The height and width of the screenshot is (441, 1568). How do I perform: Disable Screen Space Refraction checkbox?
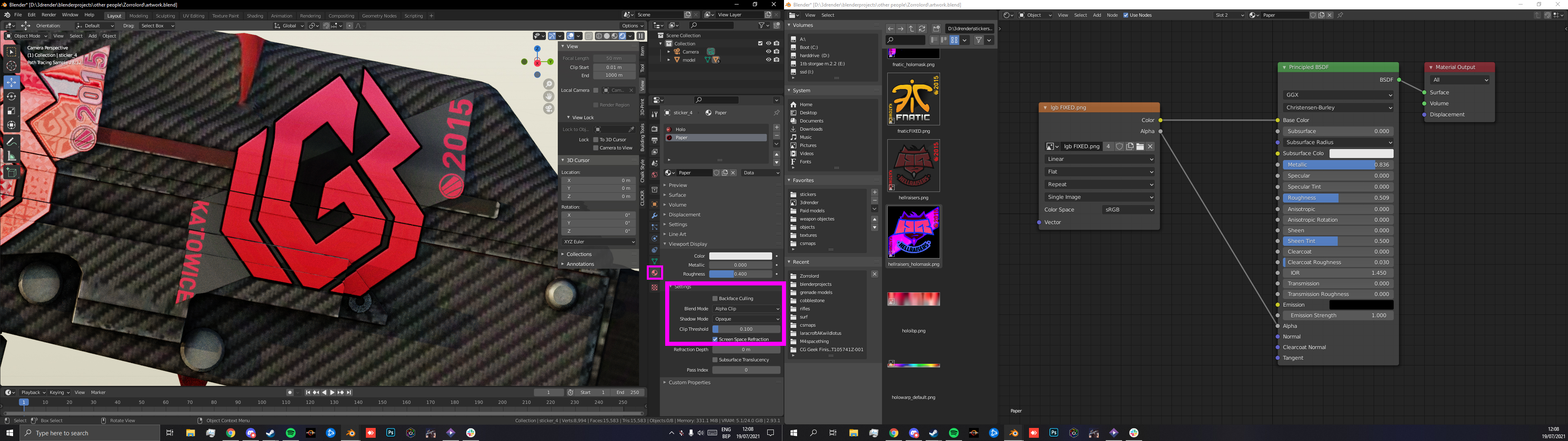(715, 339)
